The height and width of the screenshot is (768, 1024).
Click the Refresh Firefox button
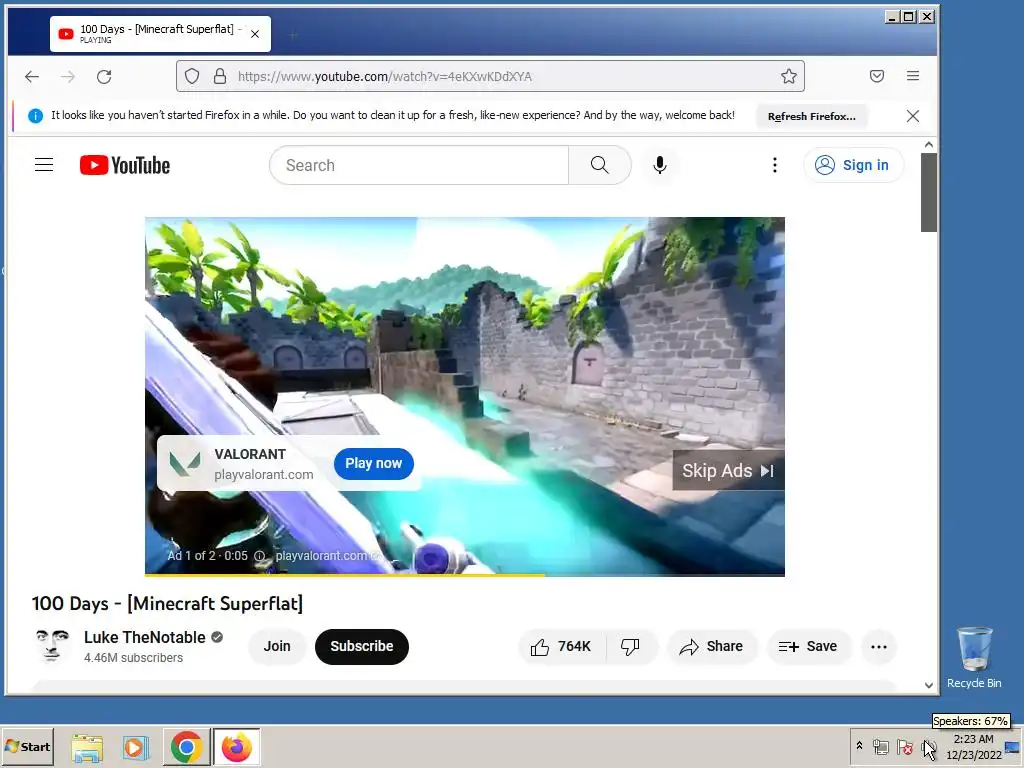[x=812, y=116]
